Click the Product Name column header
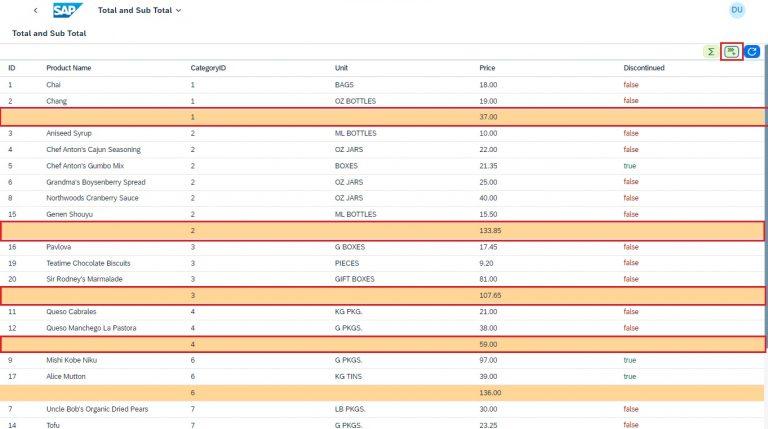The image size is (768, 429). (69, 68)
